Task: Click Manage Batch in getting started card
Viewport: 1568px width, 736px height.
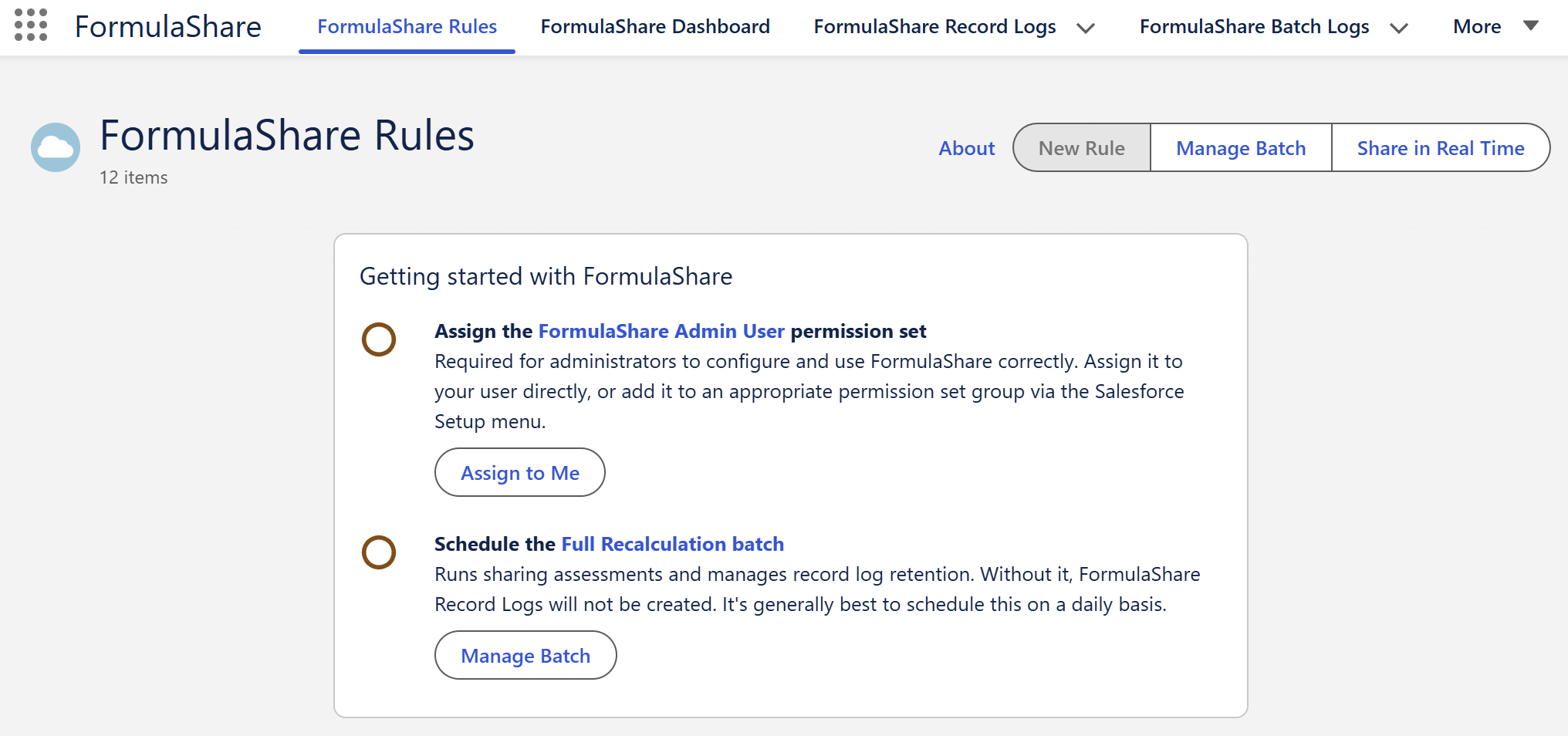Action: click(x=525, y=655)
